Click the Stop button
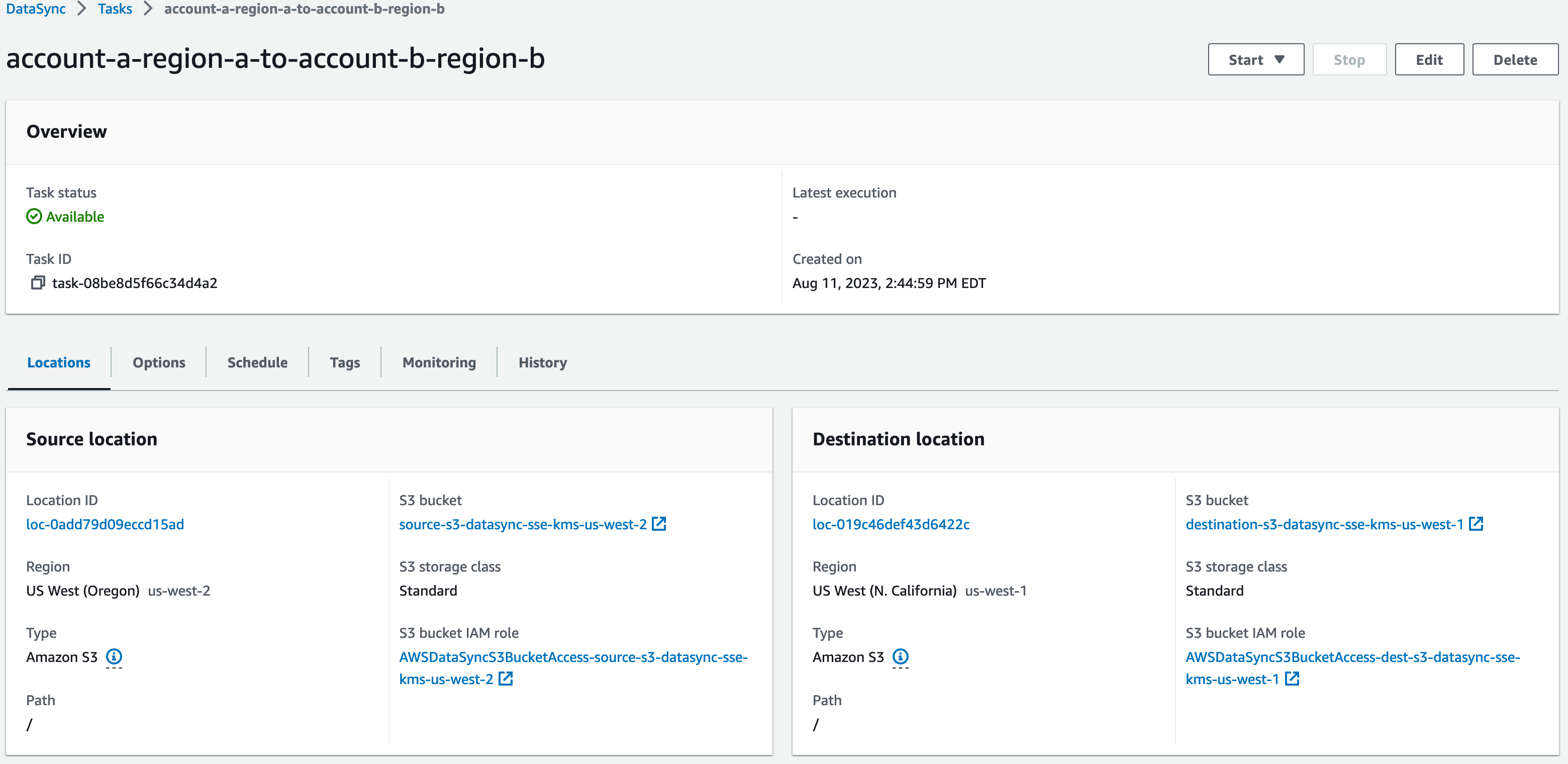The image size is (1568, 764). [x=1349, y=59]
